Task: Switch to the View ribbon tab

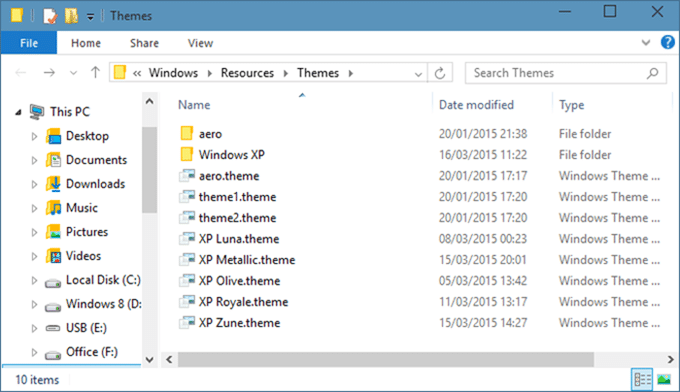Action: pos(200,43)
